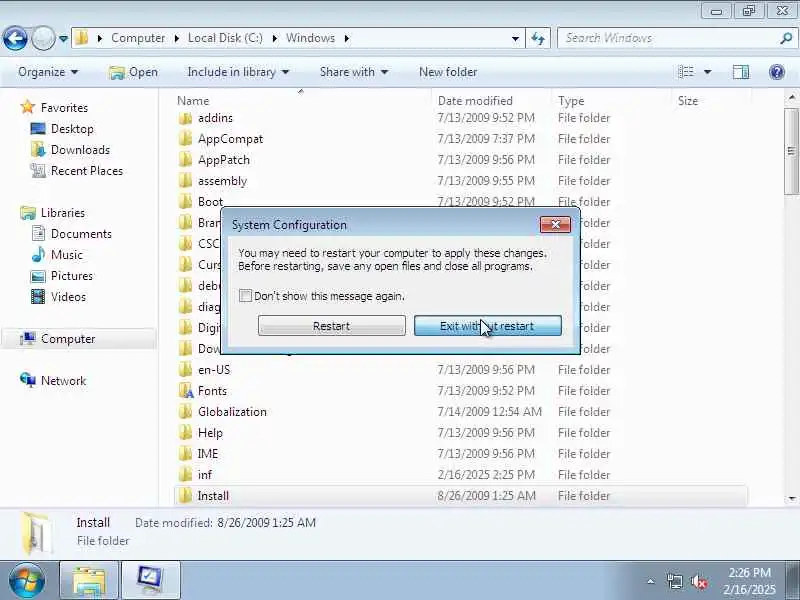Select the Install folder row
800x600 pixels.
point(461,496)
